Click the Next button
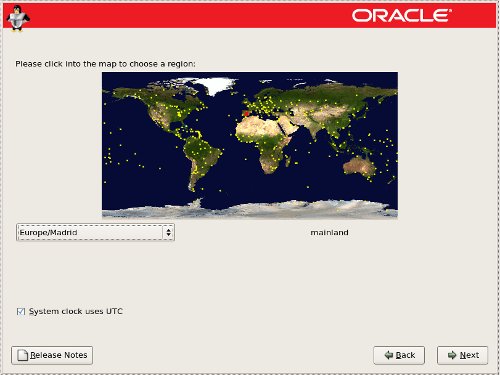Viewport: 500px width, 375px height. (x=462, y=355)
